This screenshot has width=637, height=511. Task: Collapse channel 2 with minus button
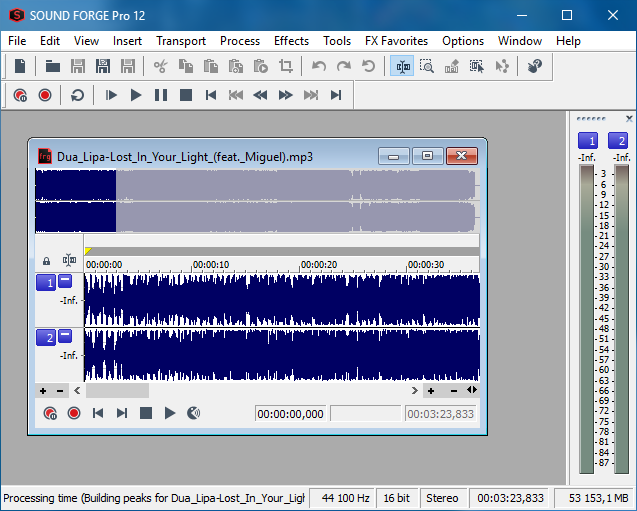pyautogui.click(x=65, y=336)
